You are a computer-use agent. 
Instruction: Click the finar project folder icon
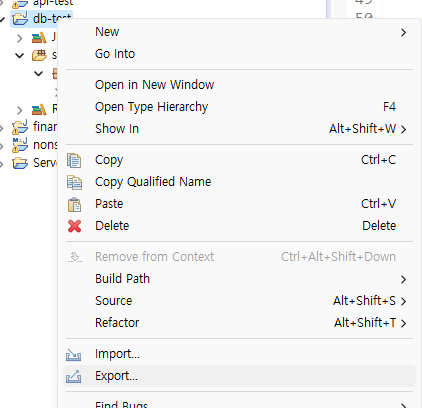(20, 127)
